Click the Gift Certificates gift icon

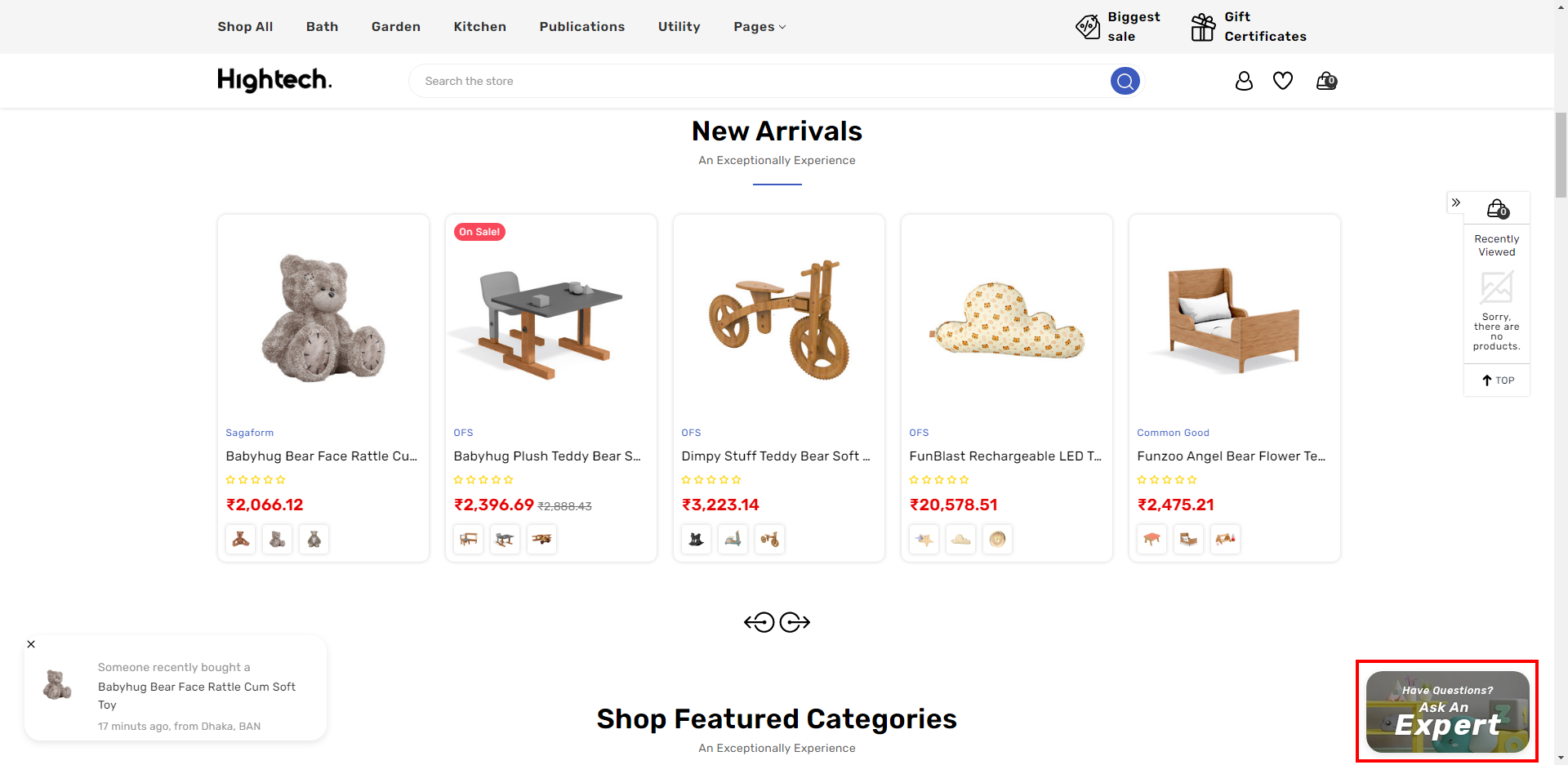click(1202, 27)
